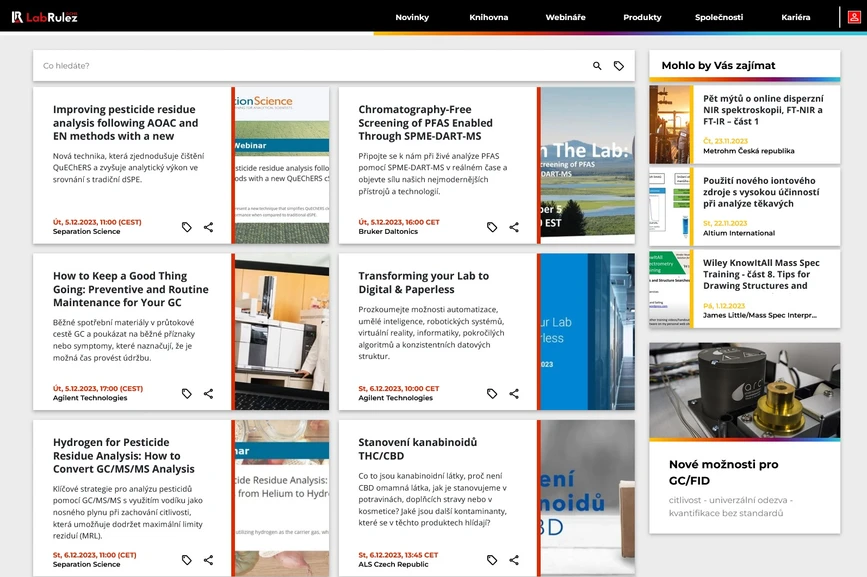Click tag icon on Hydrogen for Pesticide card
Viewport: 867px width, 577px height.
187,560
